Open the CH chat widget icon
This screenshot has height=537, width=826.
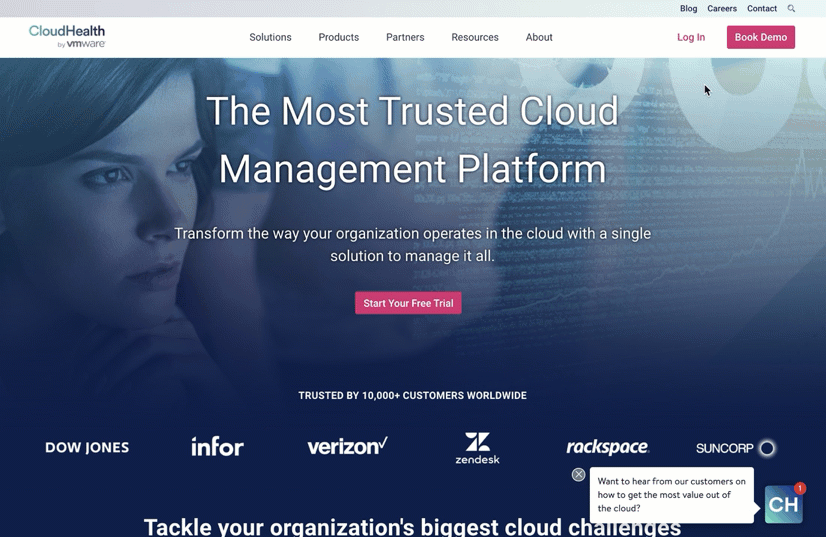coord(784,504)
